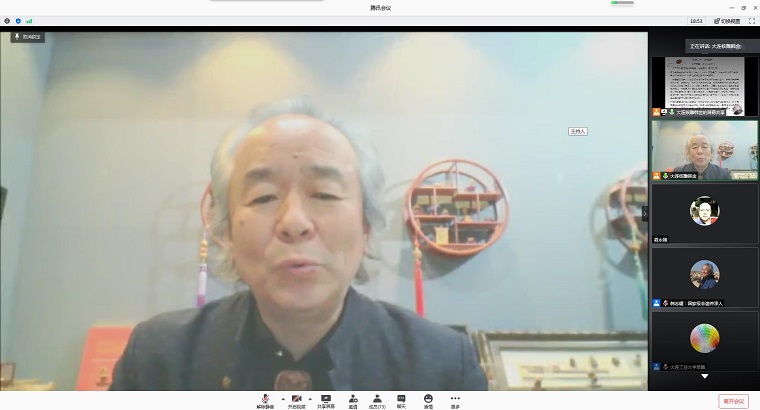Click the meeting security shield icon

pyautogui.click(x=17, y=20)
